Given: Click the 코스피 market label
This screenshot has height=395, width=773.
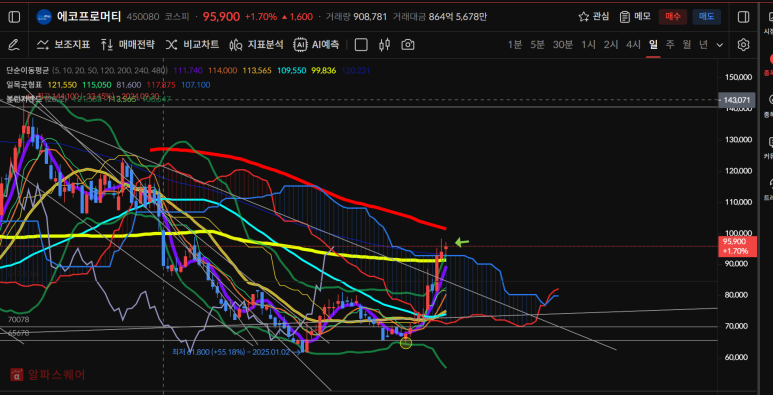Looking at the screenshot, I should coord(178,17).
